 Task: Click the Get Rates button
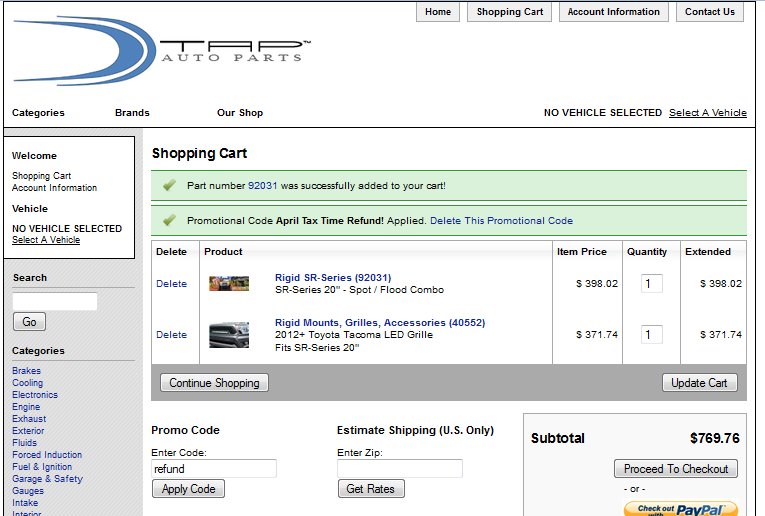coord(371,489)
